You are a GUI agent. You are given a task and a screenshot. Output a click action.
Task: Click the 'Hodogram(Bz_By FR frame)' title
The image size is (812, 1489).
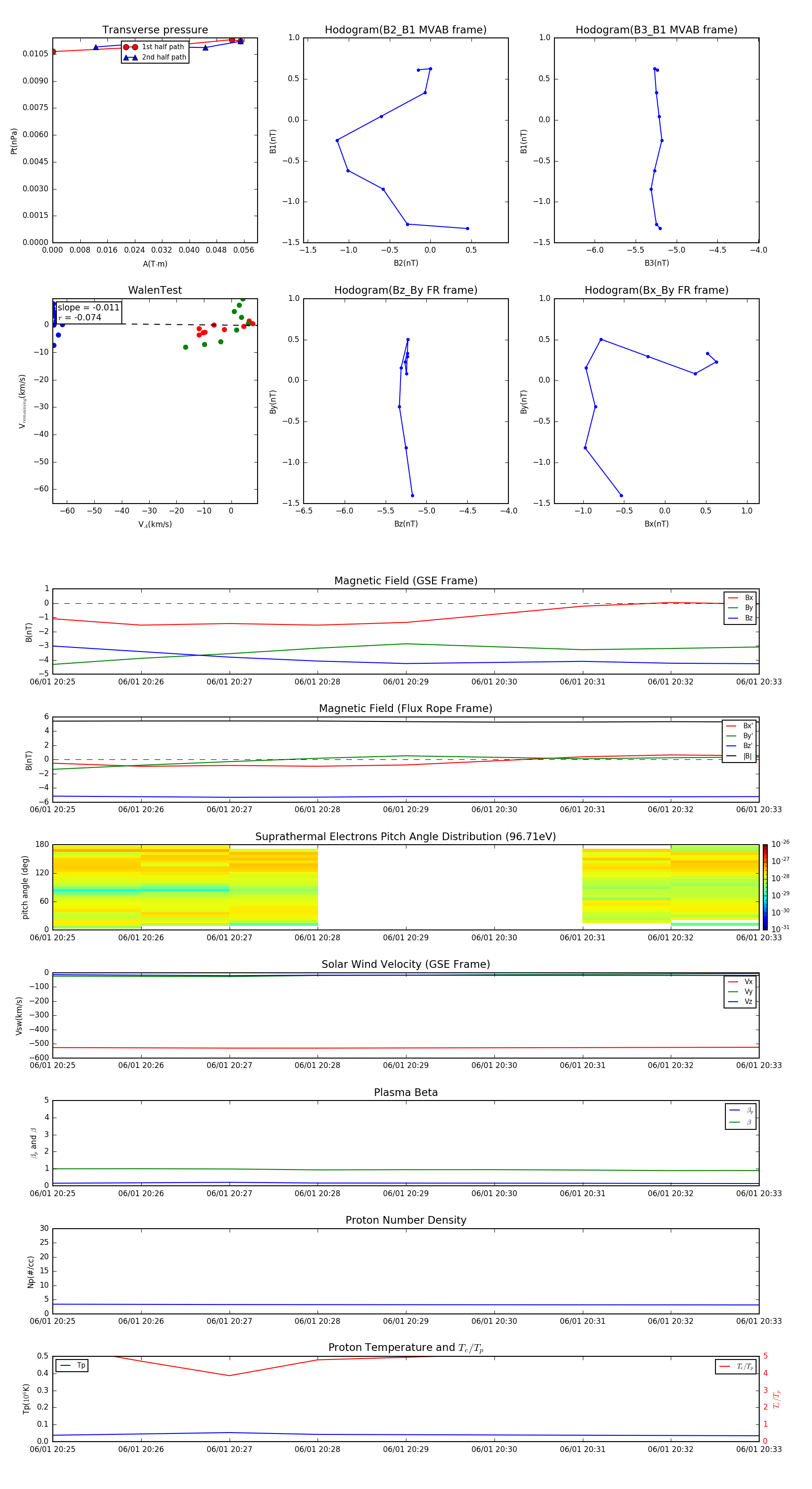406,290
